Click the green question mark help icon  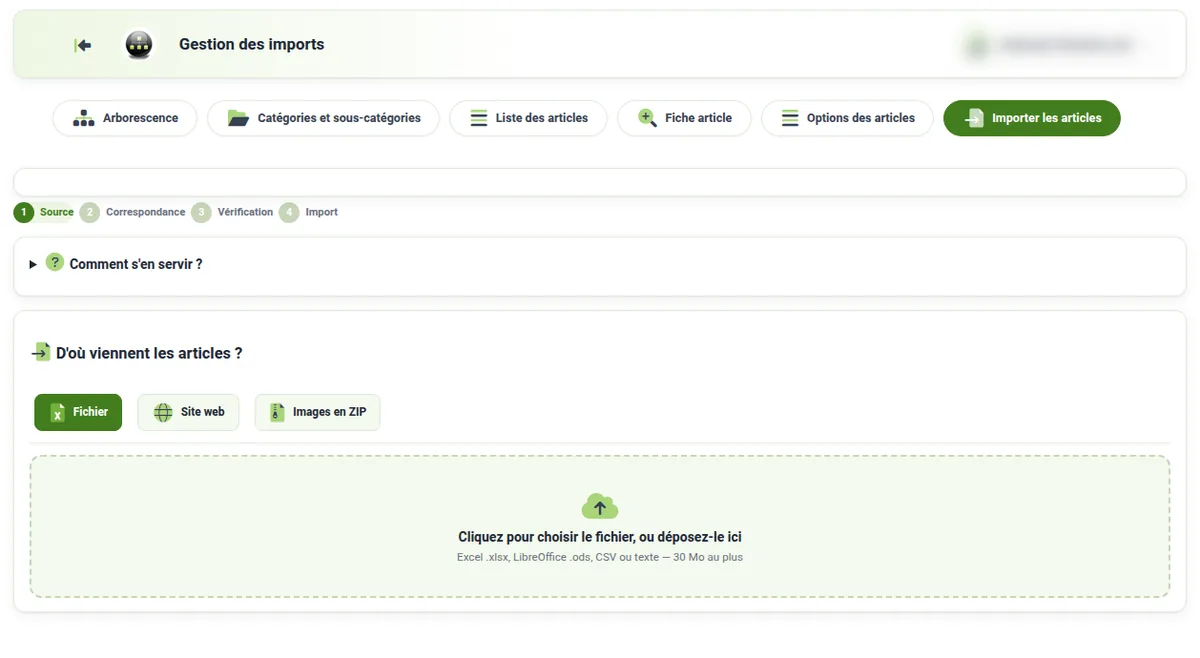[x=55, y=262]
